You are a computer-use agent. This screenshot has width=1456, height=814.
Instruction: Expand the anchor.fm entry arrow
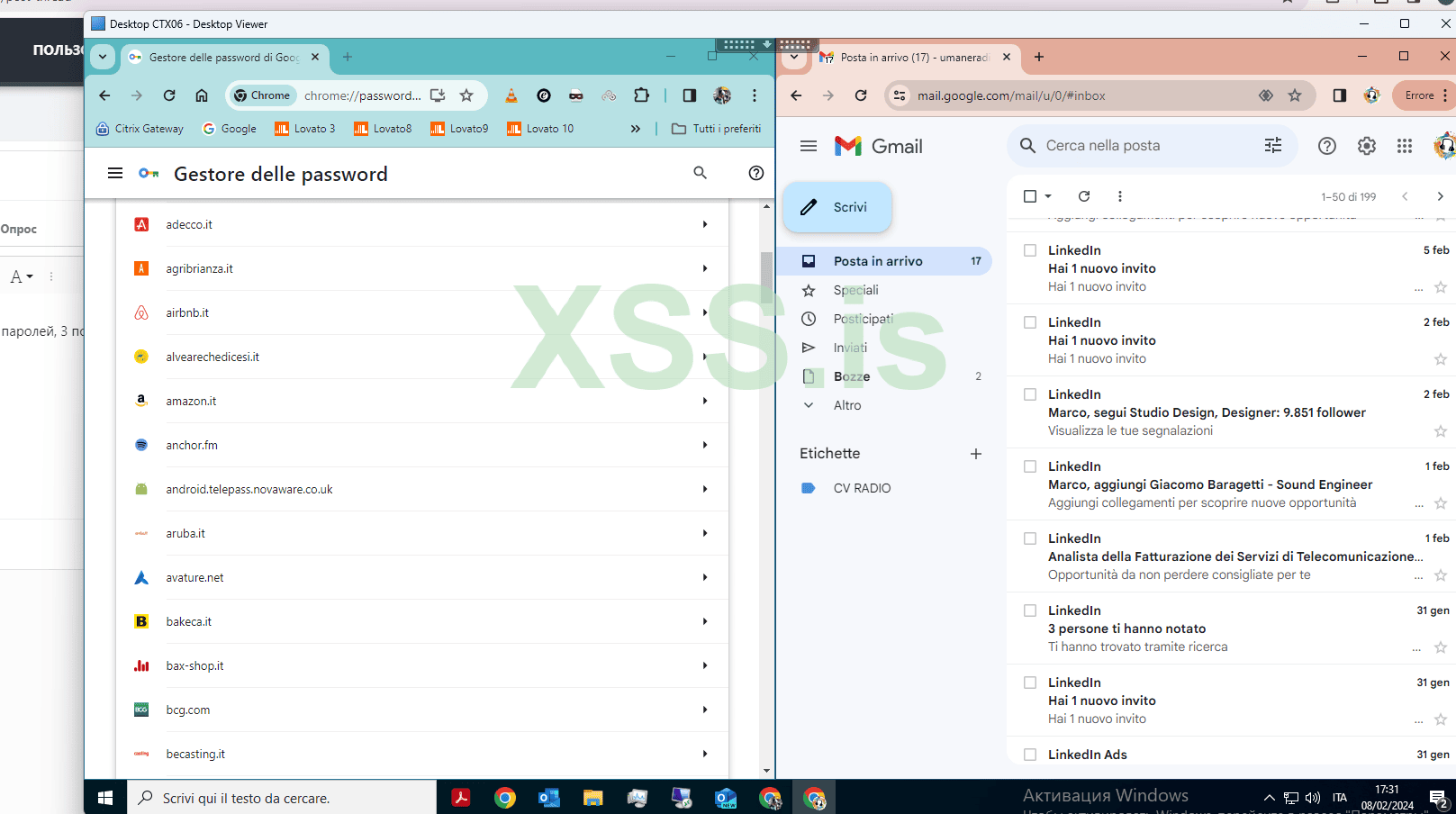tap(705, 445)
